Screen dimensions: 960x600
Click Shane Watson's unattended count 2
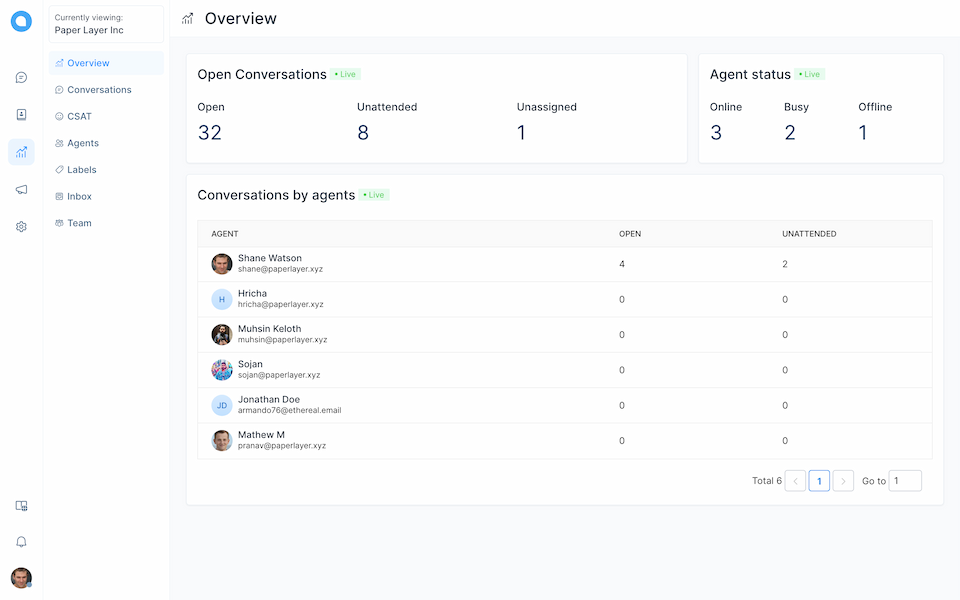pyautogui.click(x=785, y=264)
